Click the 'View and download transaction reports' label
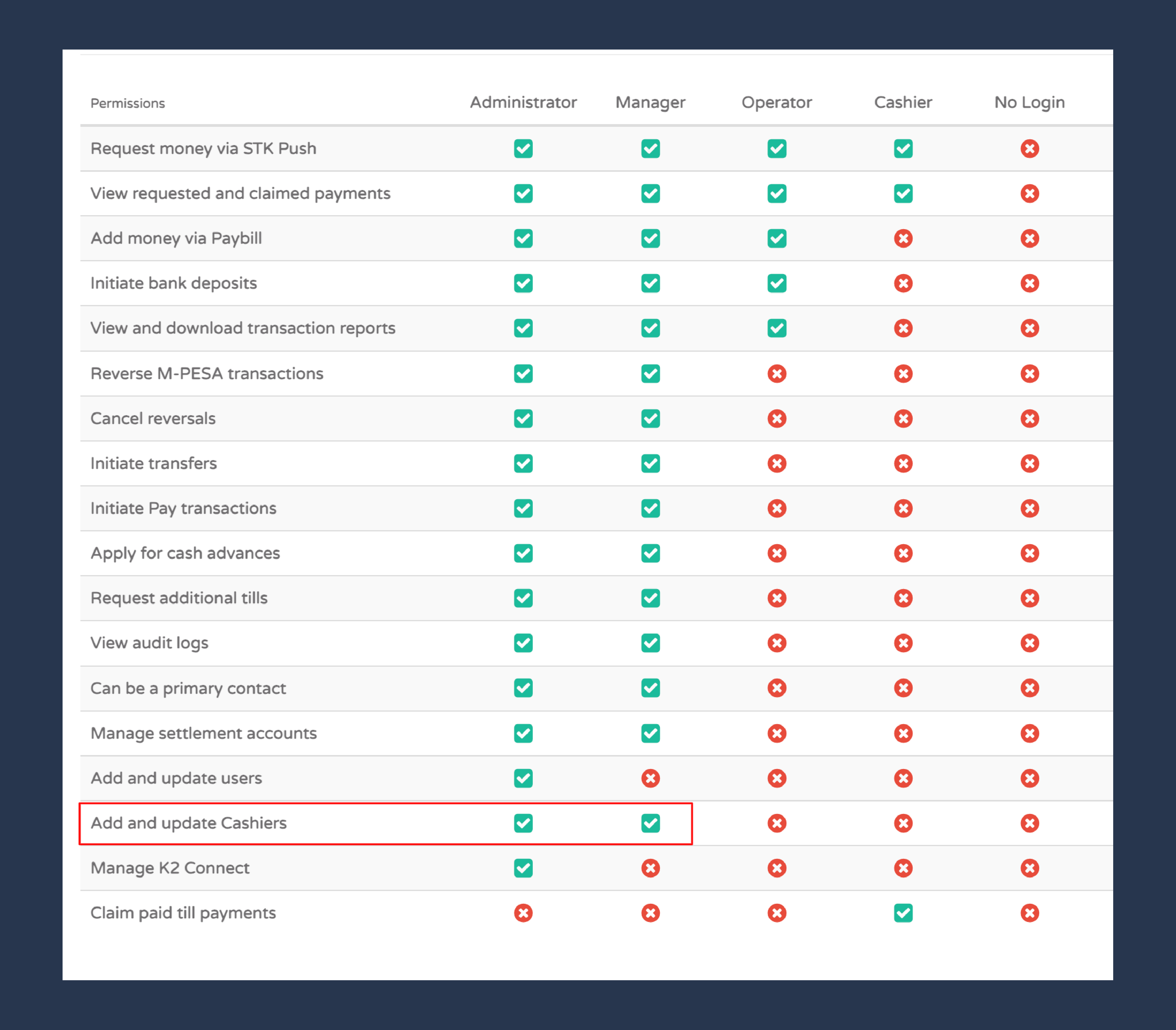This screenshot has height=1030, width=1176. coord(242,328)
